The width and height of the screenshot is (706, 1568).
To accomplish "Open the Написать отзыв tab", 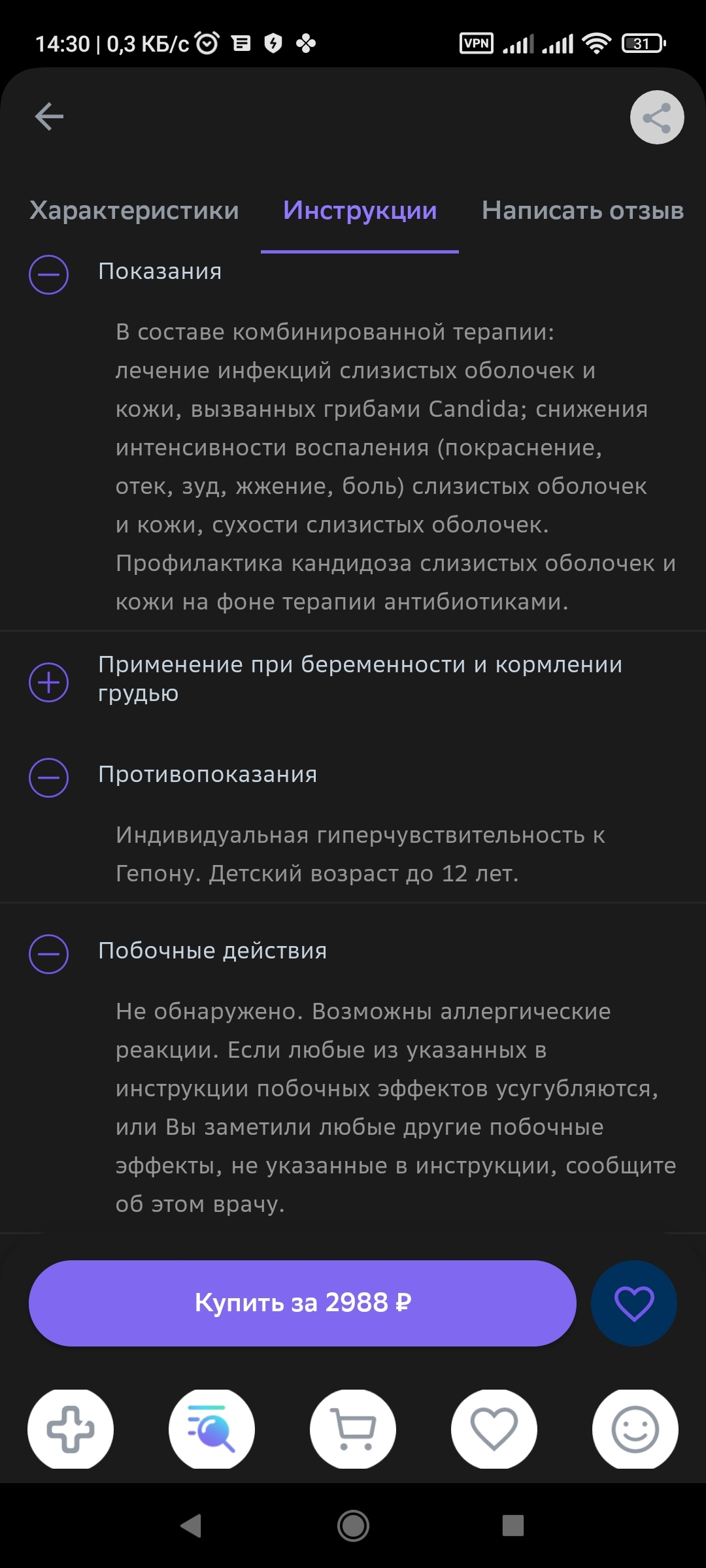I will (x=582, y=210).
